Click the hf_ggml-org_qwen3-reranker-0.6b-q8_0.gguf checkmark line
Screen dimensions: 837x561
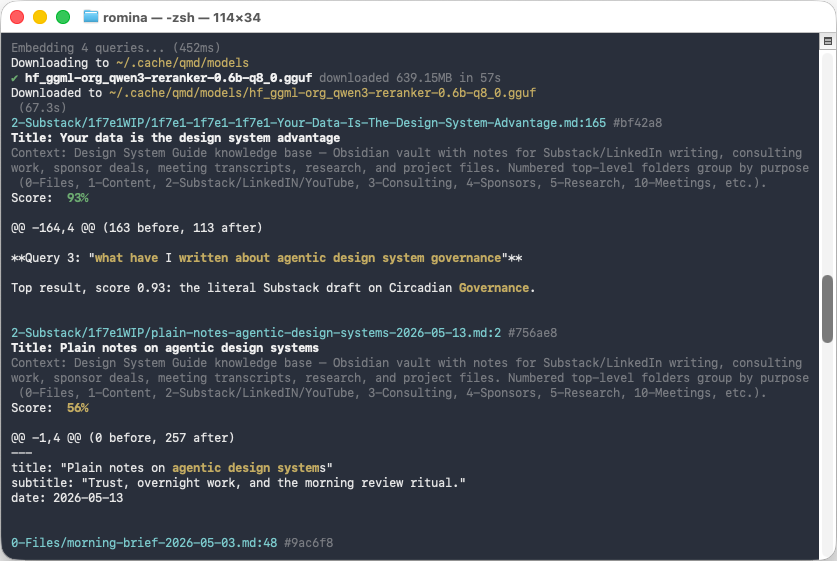(256, 78)
